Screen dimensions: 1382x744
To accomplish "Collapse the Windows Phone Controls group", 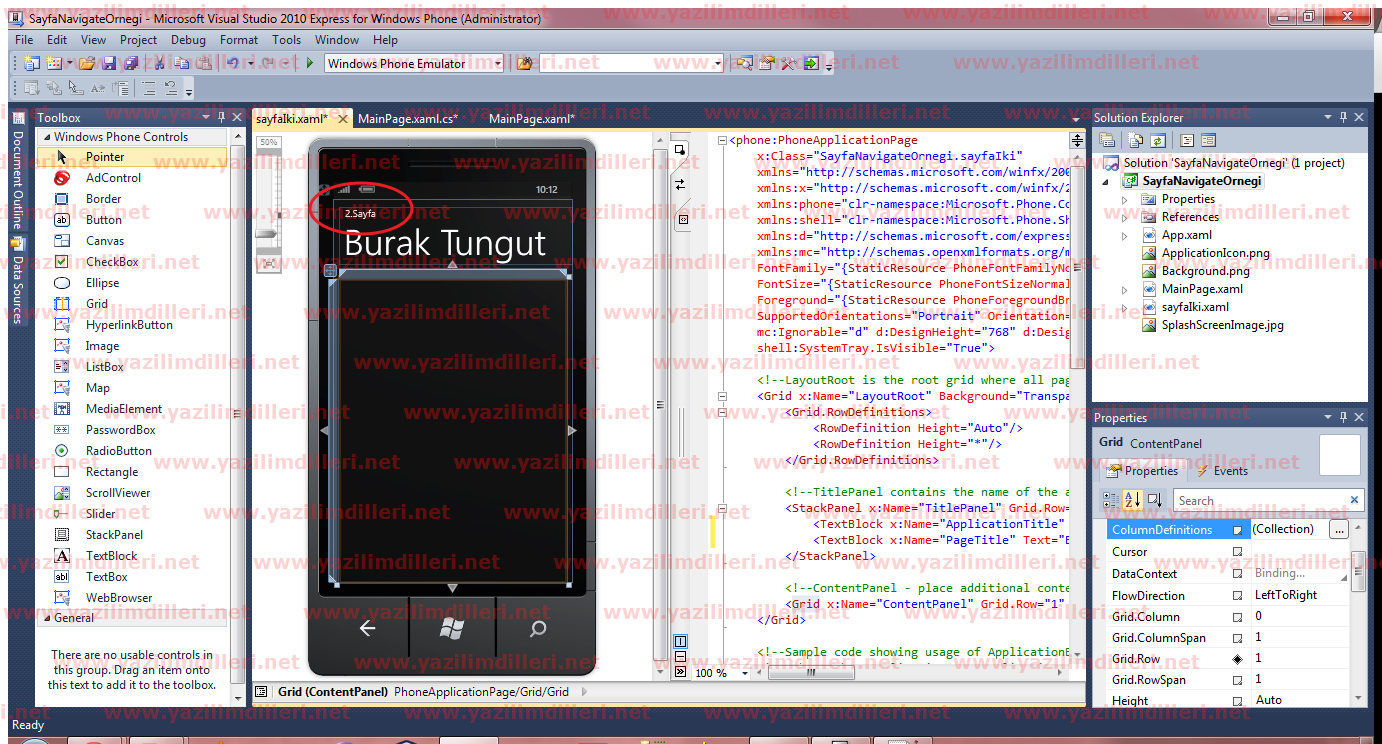I will [46, 137].
